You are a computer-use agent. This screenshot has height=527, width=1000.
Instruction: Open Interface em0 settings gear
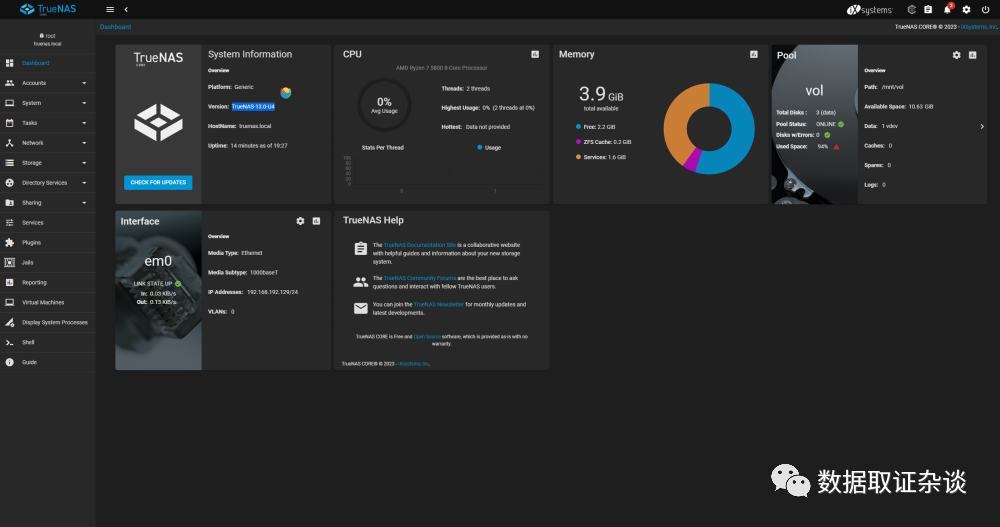pyautogui.click(x=300, y=221)
